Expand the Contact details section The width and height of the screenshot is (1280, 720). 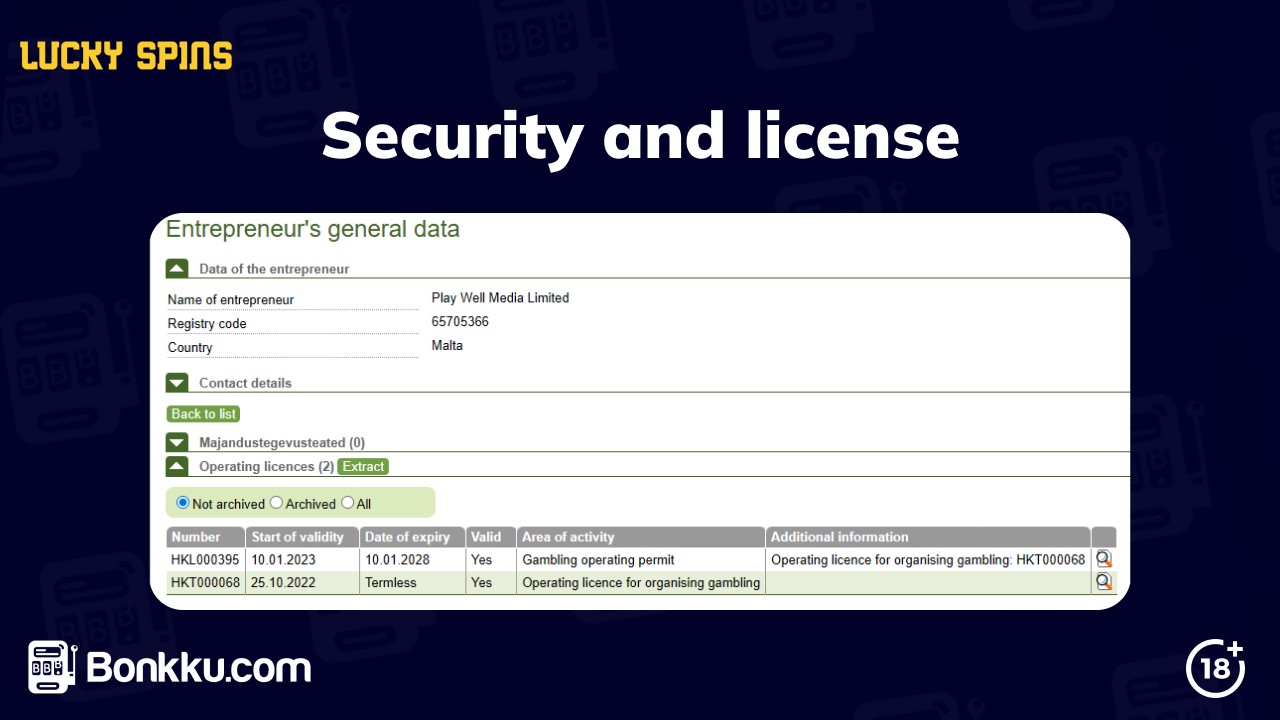pyautogui.click(x=177, y=382)
